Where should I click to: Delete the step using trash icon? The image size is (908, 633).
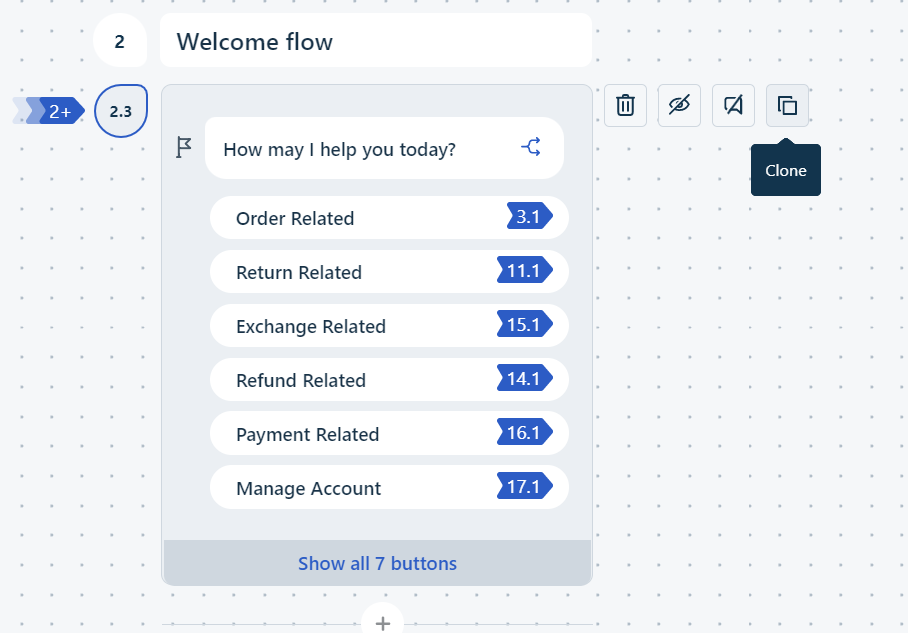click(x=625, y=105)
